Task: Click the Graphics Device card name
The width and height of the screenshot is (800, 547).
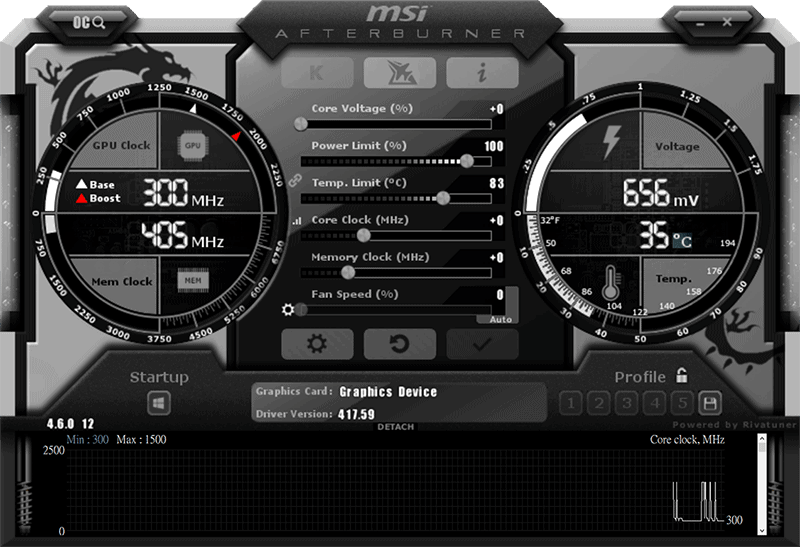Action: point(388,392)
